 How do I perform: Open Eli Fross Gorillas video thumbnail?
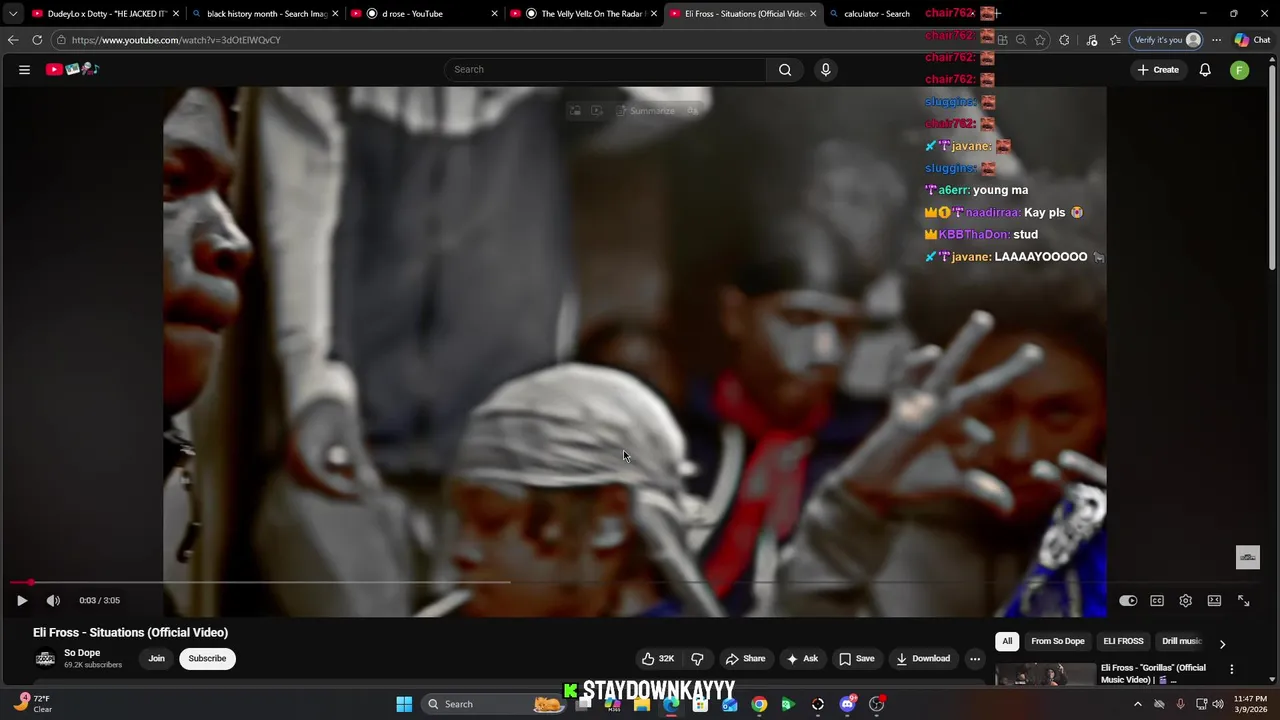click(x=1045, y=675)
